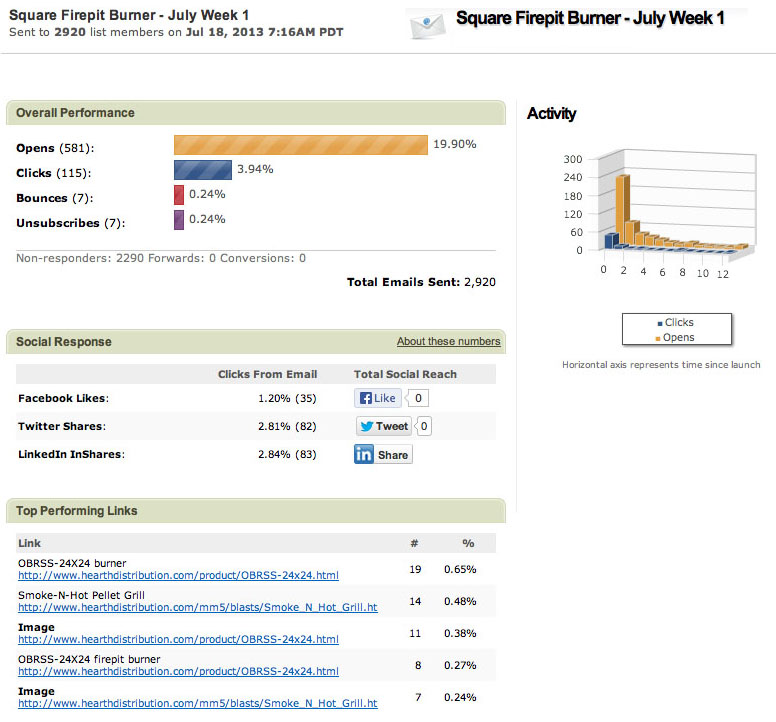The width and height of the screenshot is (776, 722).
Task: Click the red Bounces bar
Action: pos(179,195)
